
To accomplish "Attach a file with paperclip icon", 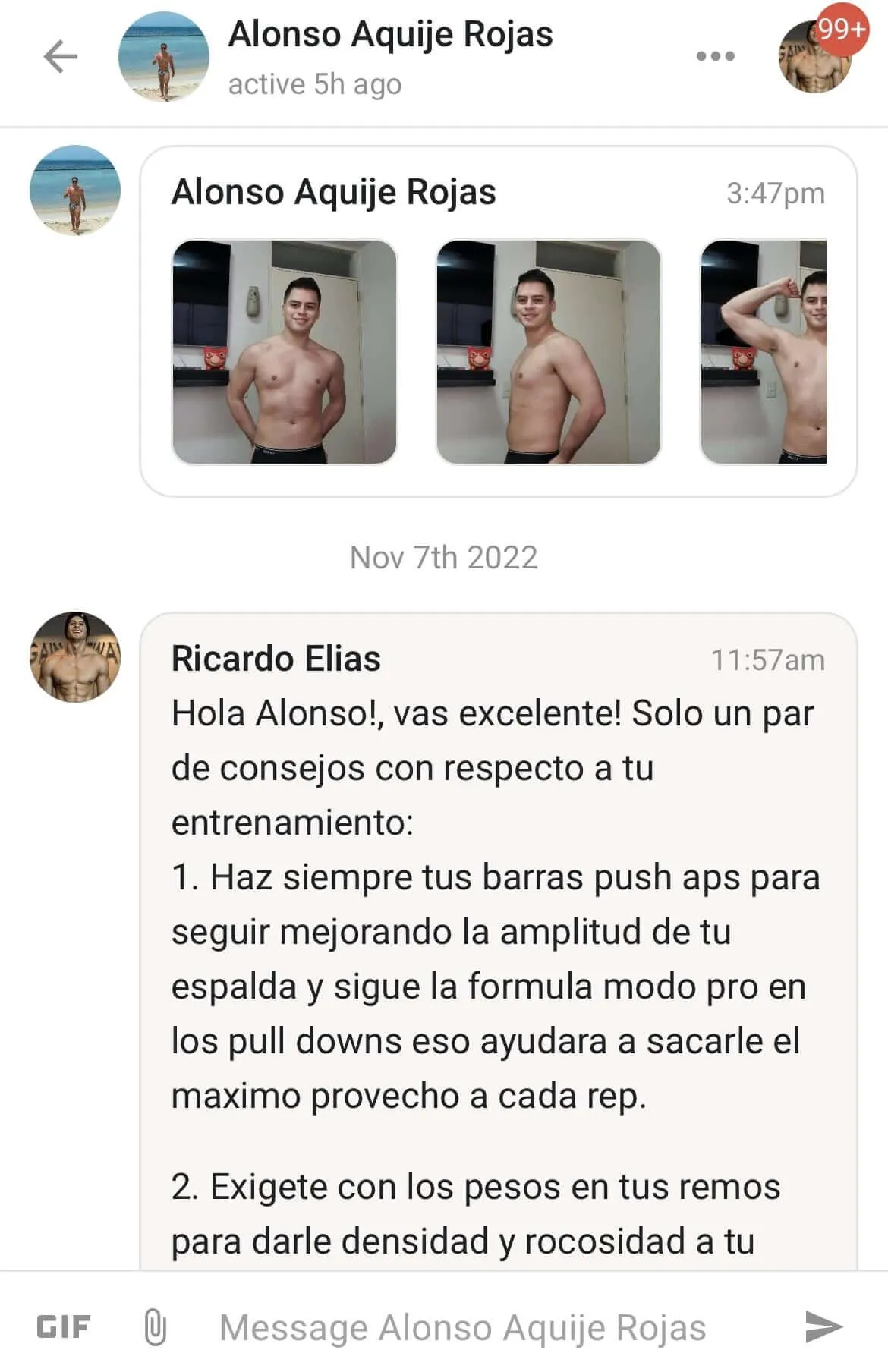I will click(x=155, y=1326).
